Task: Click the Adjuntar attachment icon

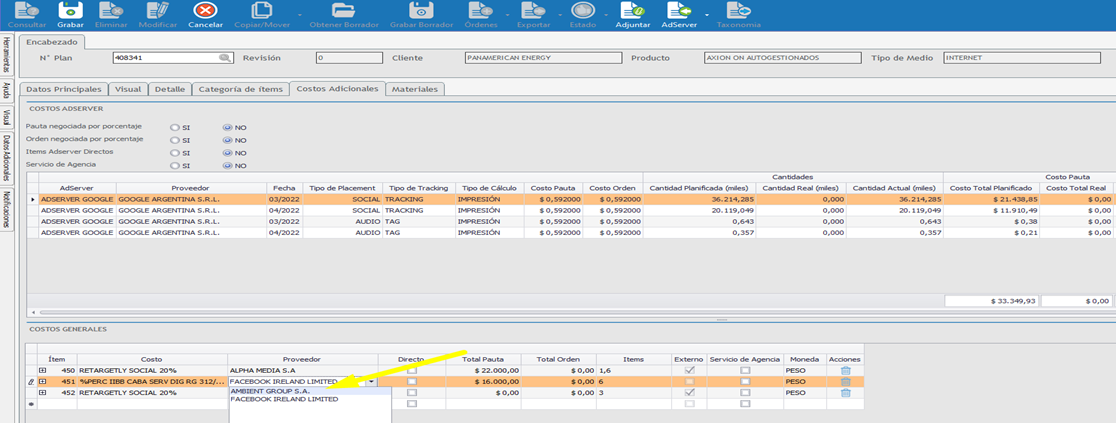Action: click(633, 11)
